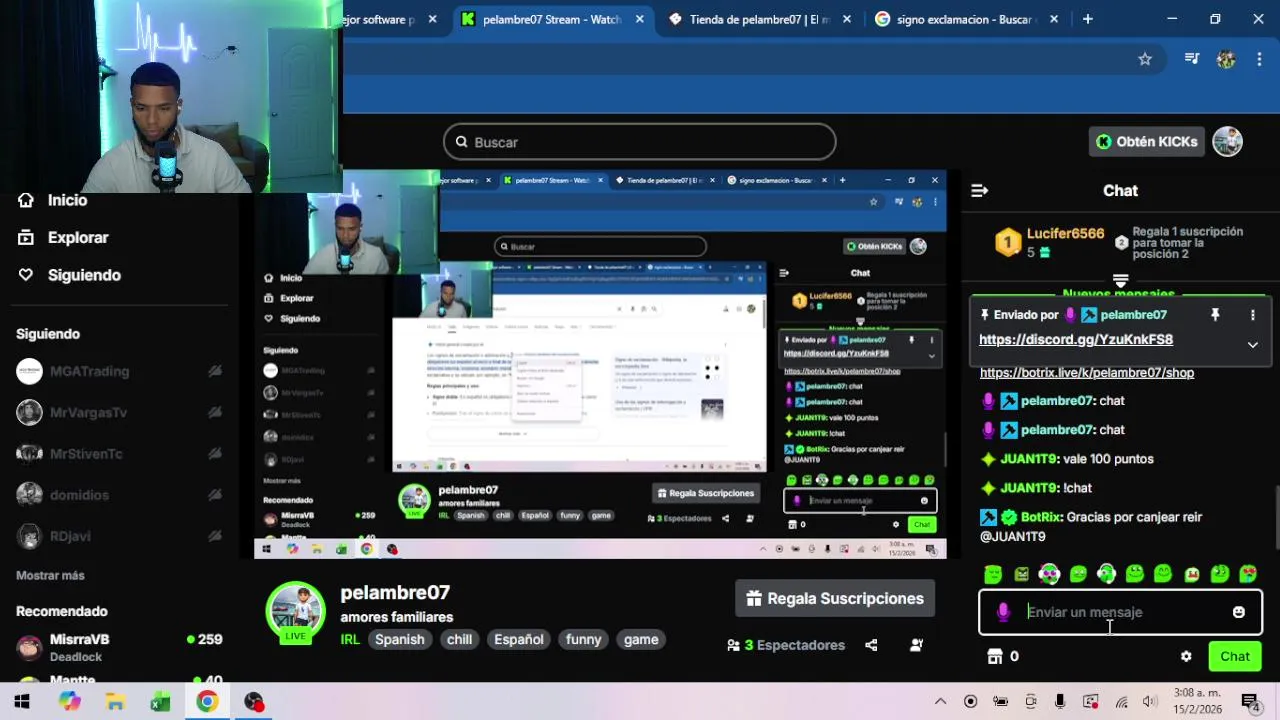The height and width of the screenshot is (720, 1280).
Task: Open Wi-Fi network tray icon
Action: point(1121,702)
